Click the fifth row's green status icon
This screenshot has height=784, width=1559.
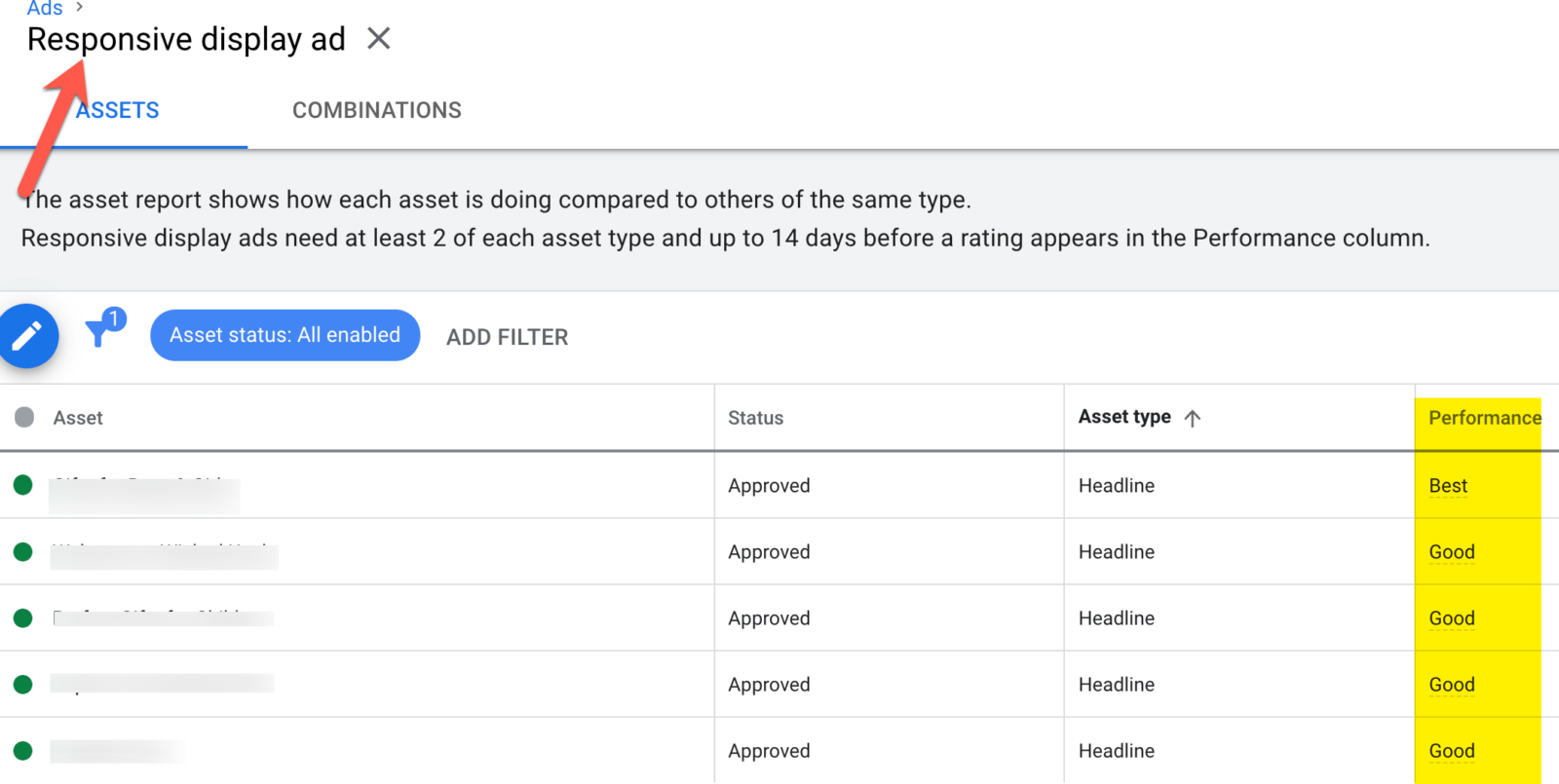(23, 751)
